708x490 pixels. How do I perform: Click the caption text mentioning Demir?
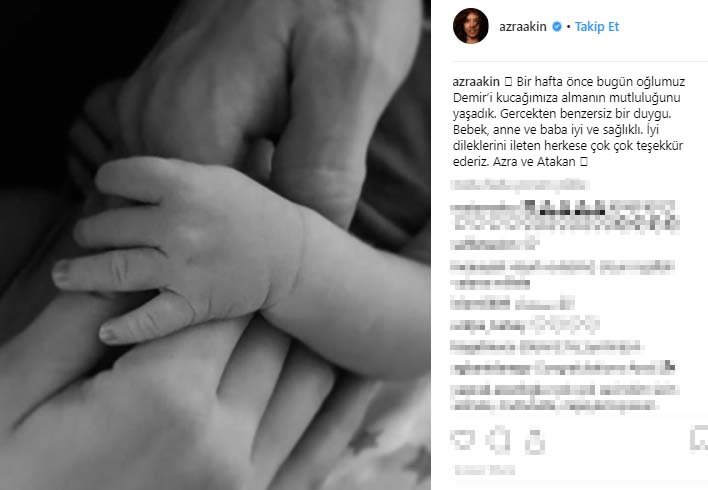568,121
